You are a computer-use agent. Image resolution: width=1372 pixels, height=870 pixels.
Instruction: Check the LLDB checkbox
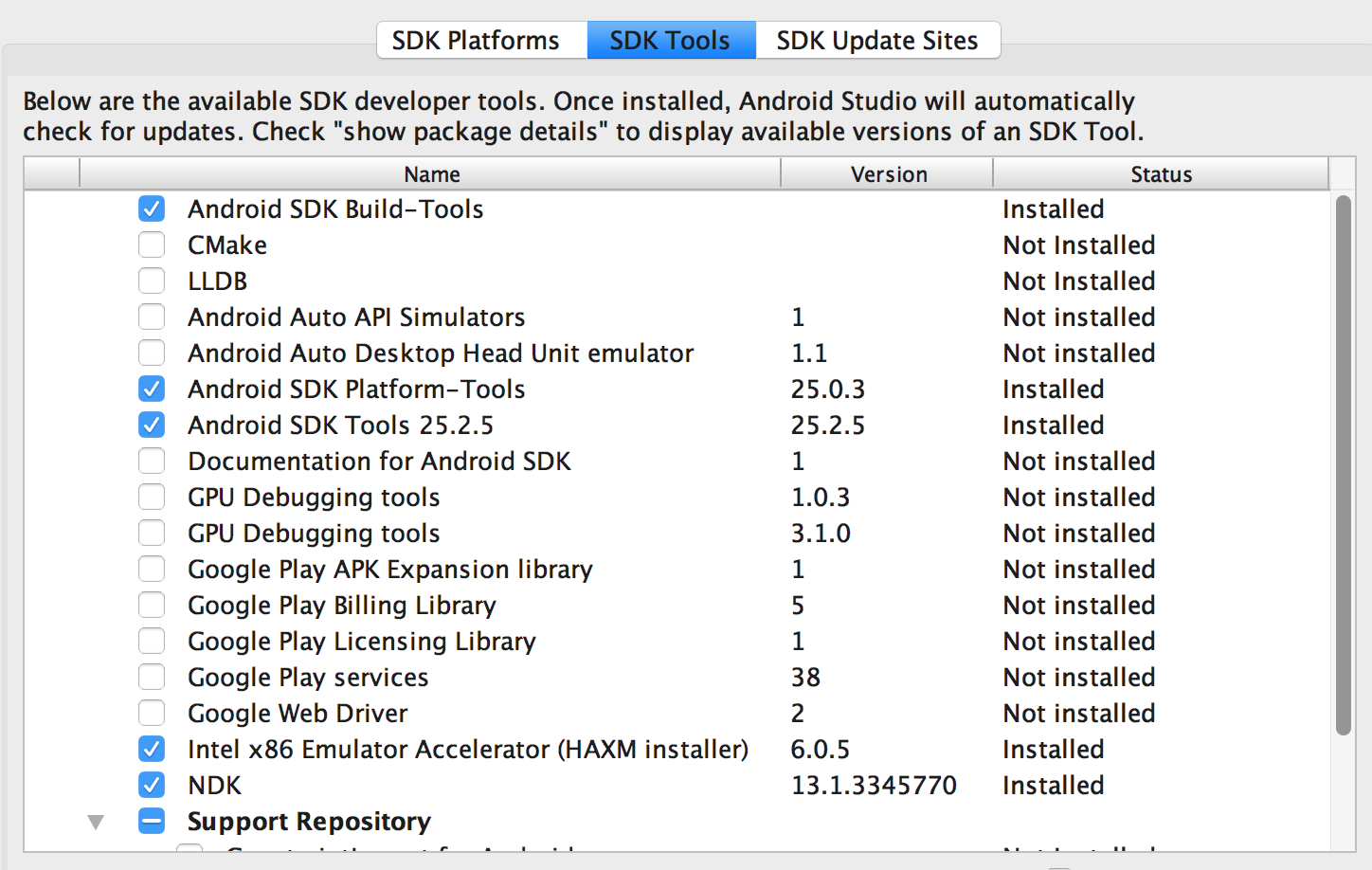pos(152,281)
